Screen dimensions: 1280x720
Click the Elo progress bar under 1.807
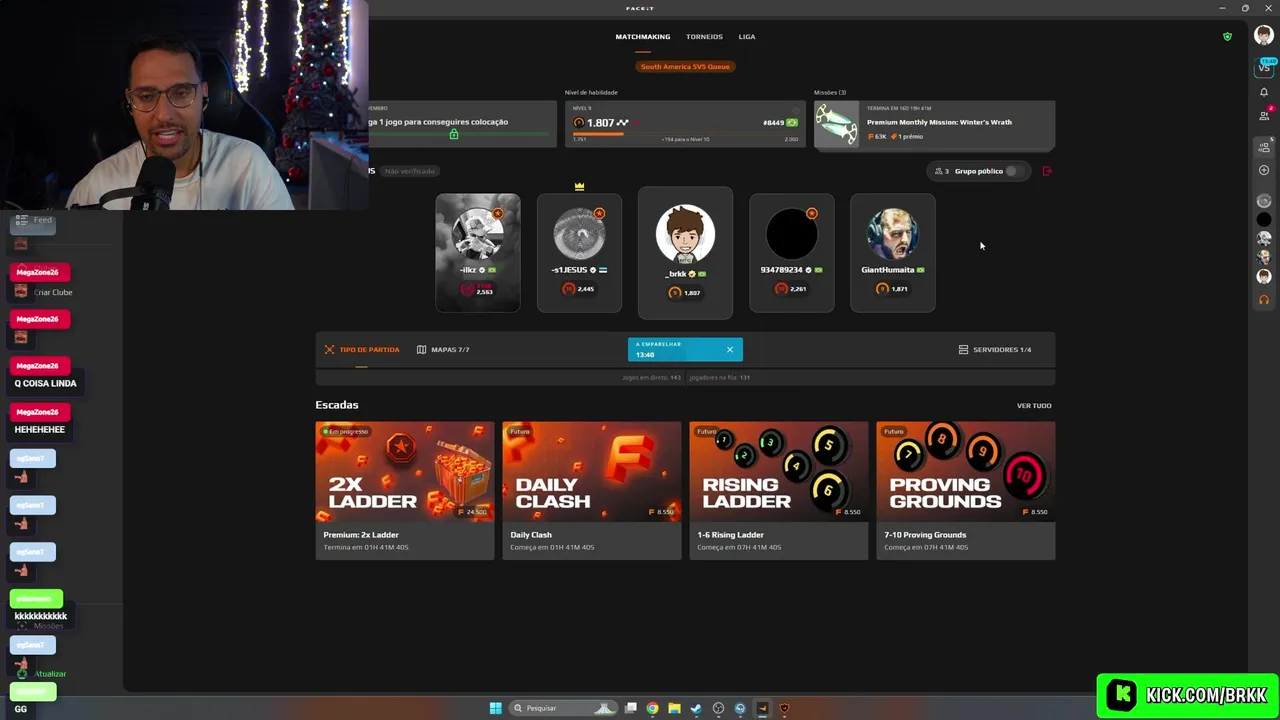685,133
